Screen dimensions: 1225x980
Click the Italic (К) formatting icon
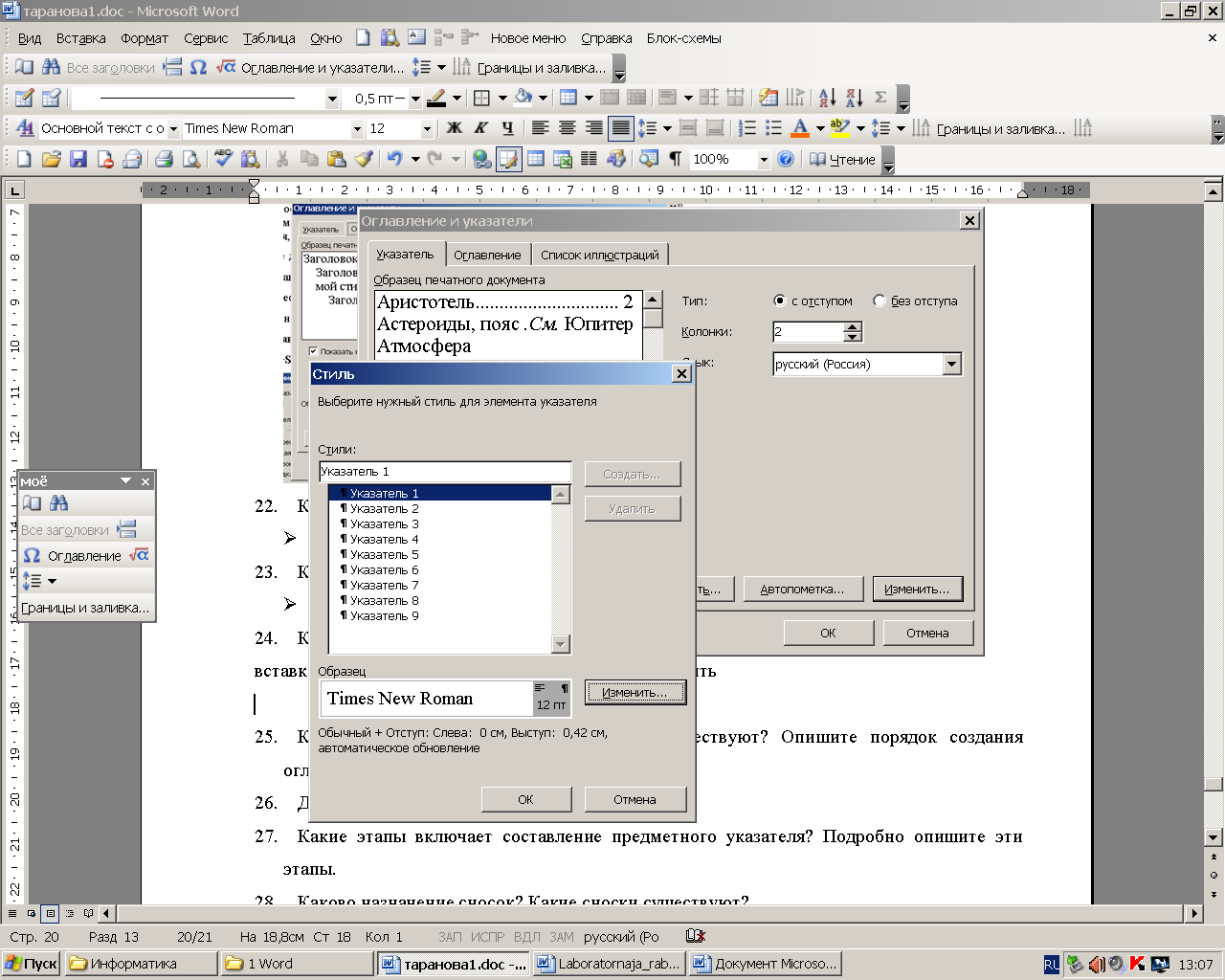point(480,128)
